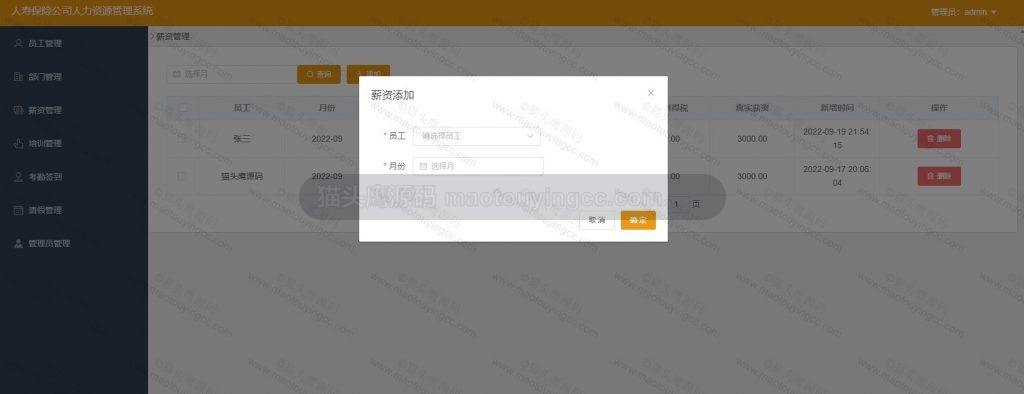Click the 员工管理 sidebar icon
Viewport: 1024px width, 394px height.
click(18, 43)
